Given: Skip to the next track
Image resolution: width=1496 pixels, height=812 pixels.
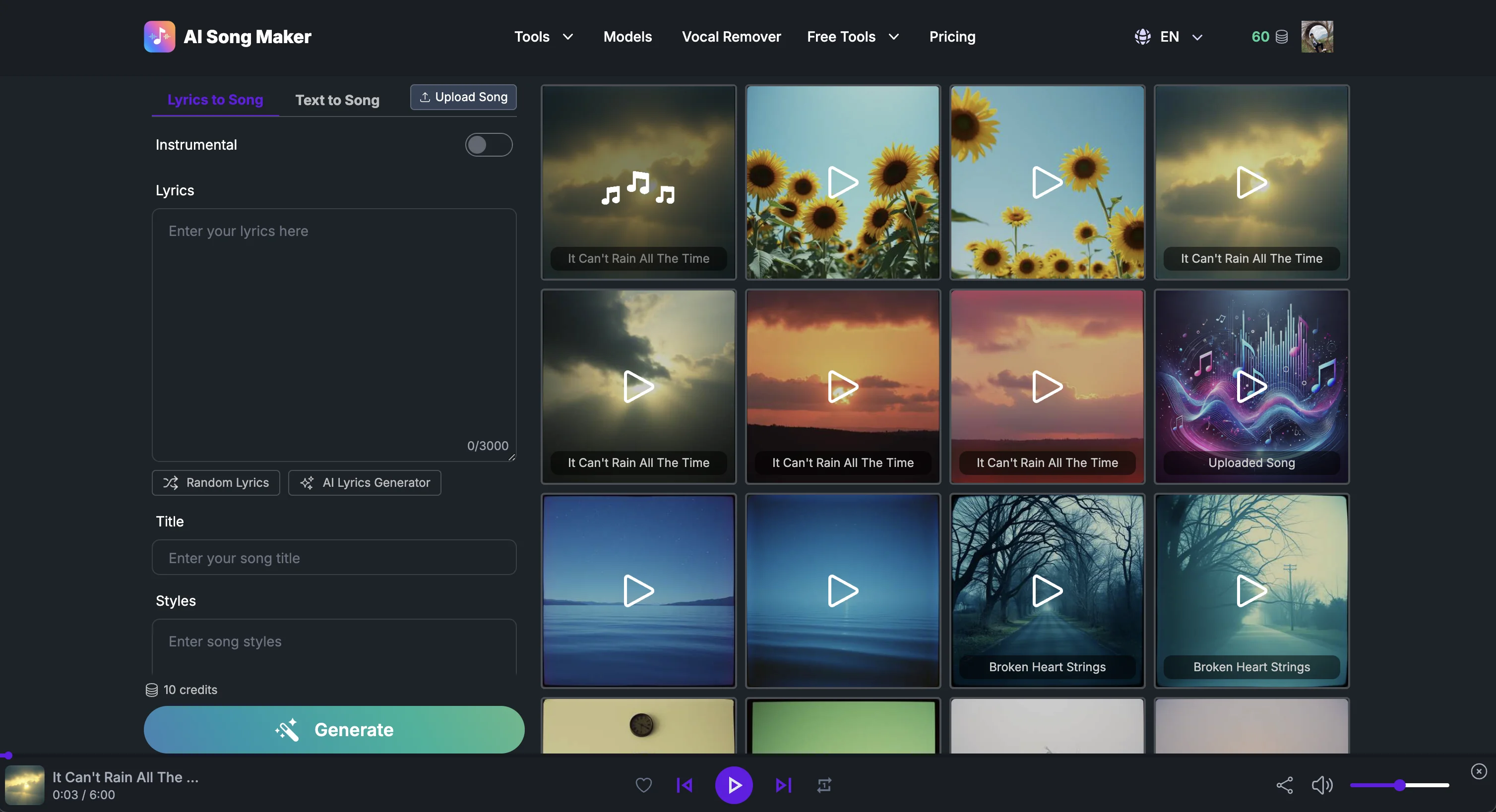Looking at the screenshot, I should [783, 785].
